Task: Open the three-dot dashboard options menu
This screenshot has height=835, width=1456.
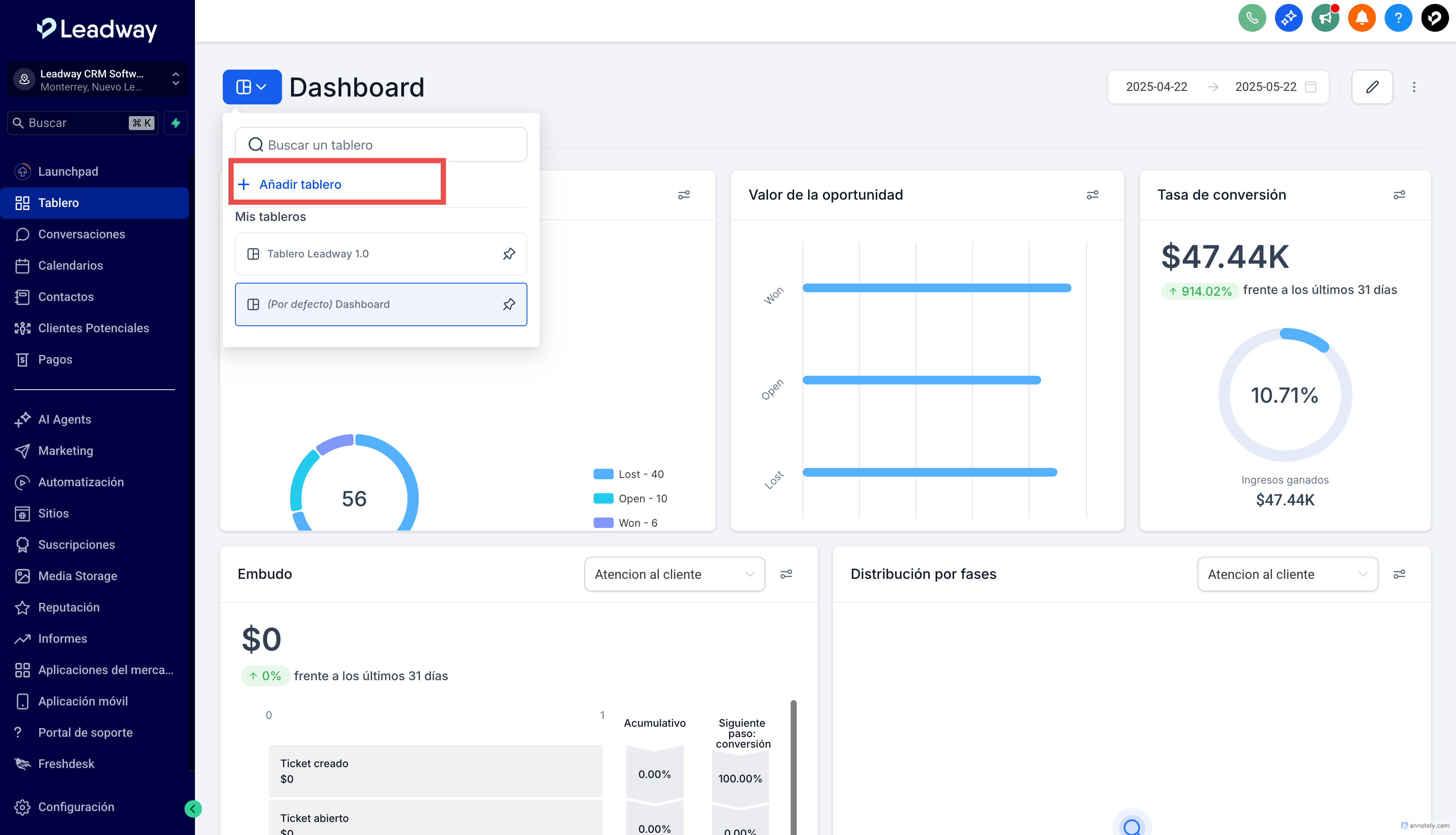Action: (1413, 87)
